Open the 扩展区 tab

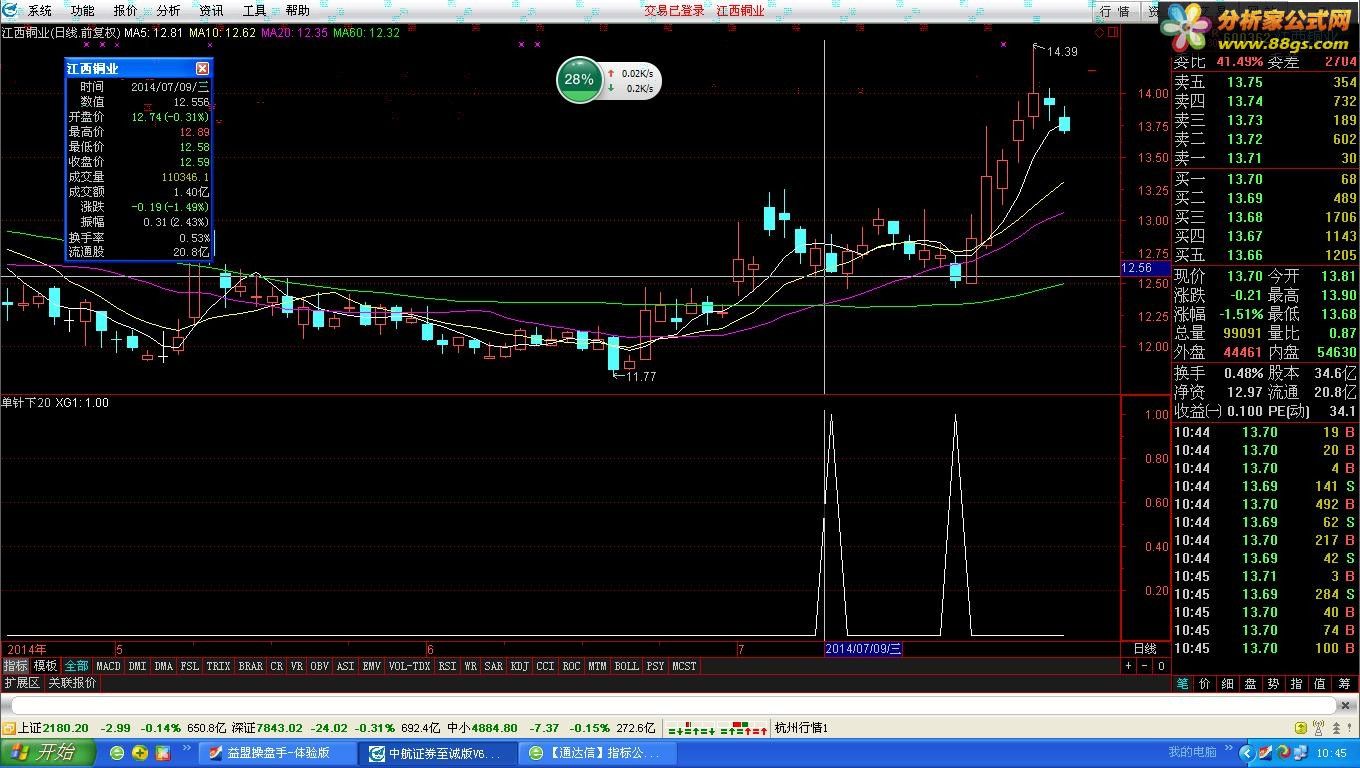pos(21,683)
